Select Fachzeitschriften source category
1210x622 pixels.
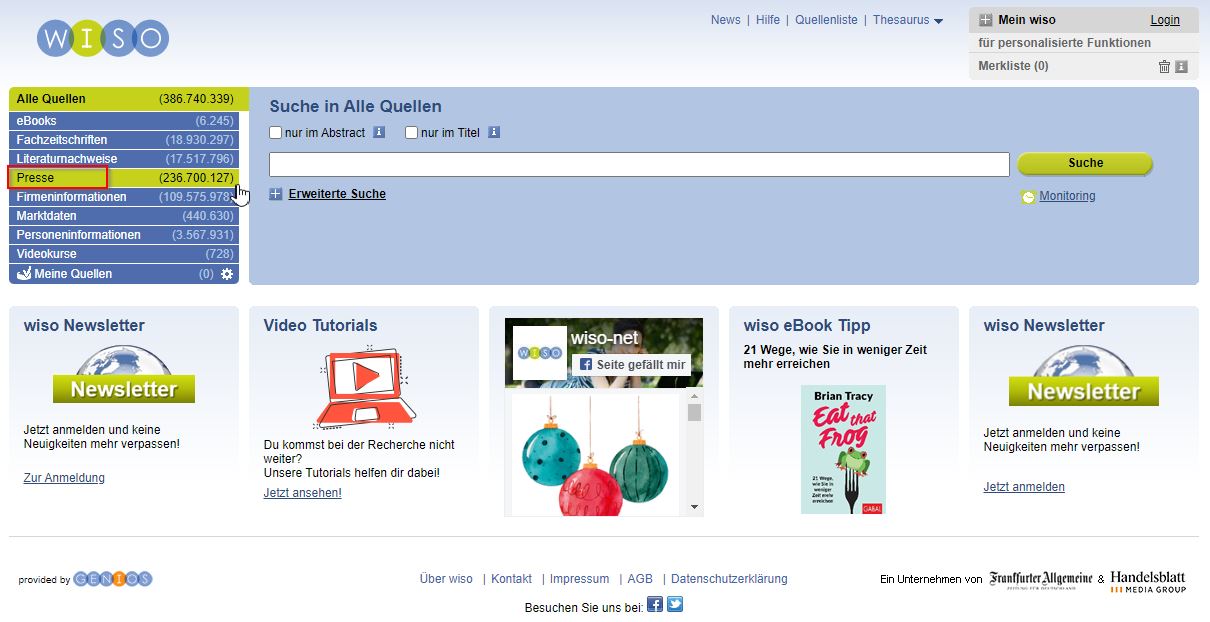click(x=124, y=140)
